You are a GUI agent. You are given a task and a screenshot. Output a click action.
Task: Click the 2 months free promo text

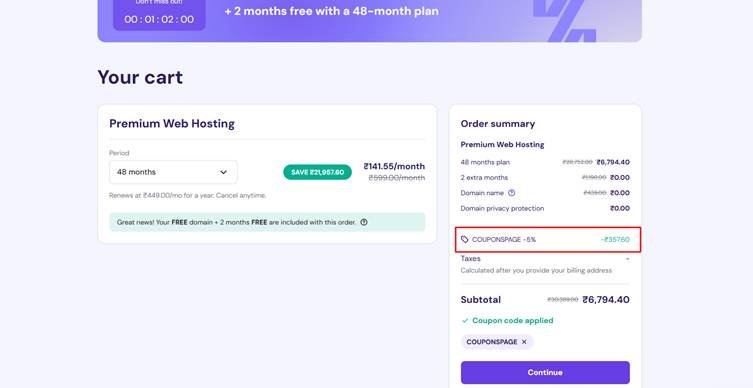[x=331, y=11]
